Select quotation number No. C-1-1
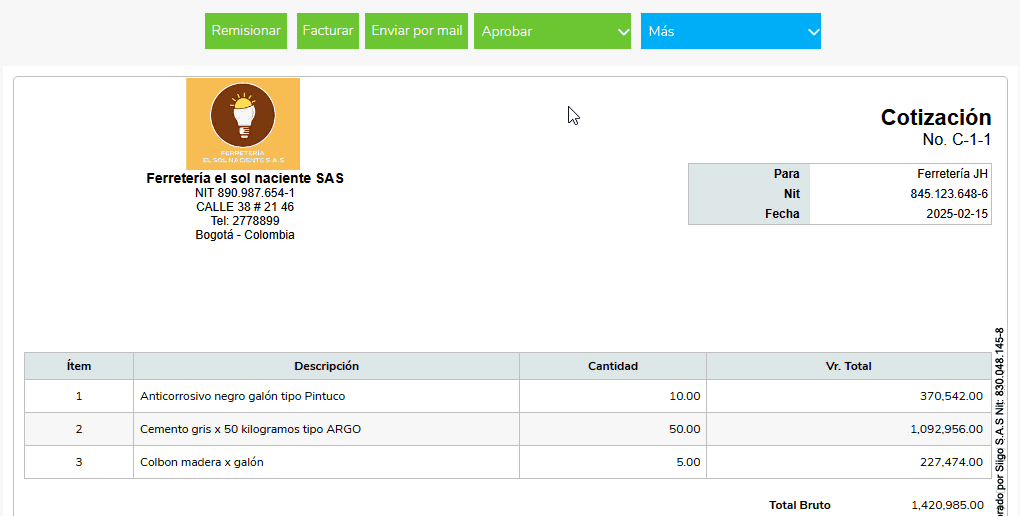 [957, 139]
